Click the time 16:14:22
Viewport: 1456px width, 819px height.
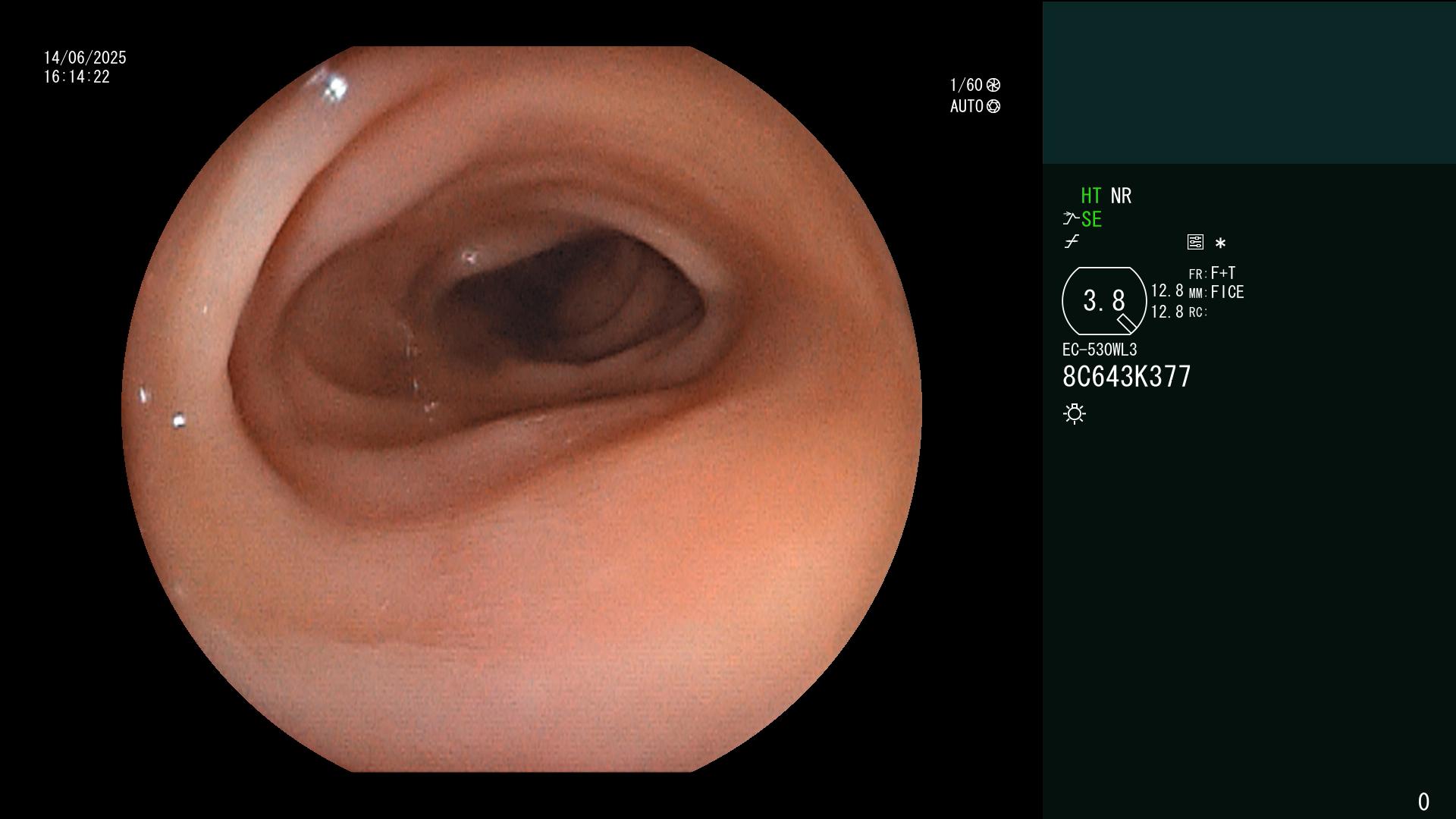[x=77, y=77]
